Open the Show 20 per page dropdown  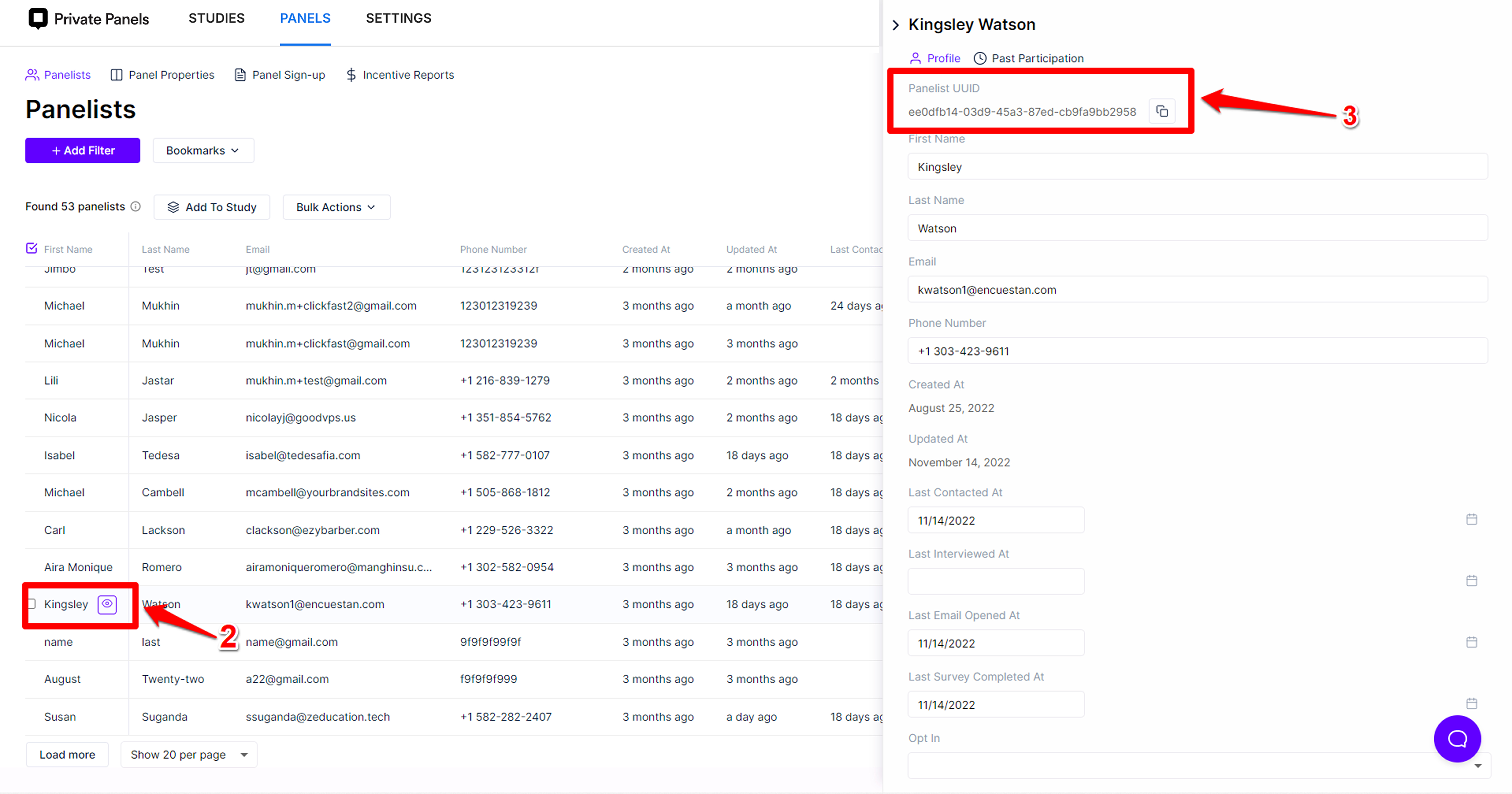tap(189, 755)
